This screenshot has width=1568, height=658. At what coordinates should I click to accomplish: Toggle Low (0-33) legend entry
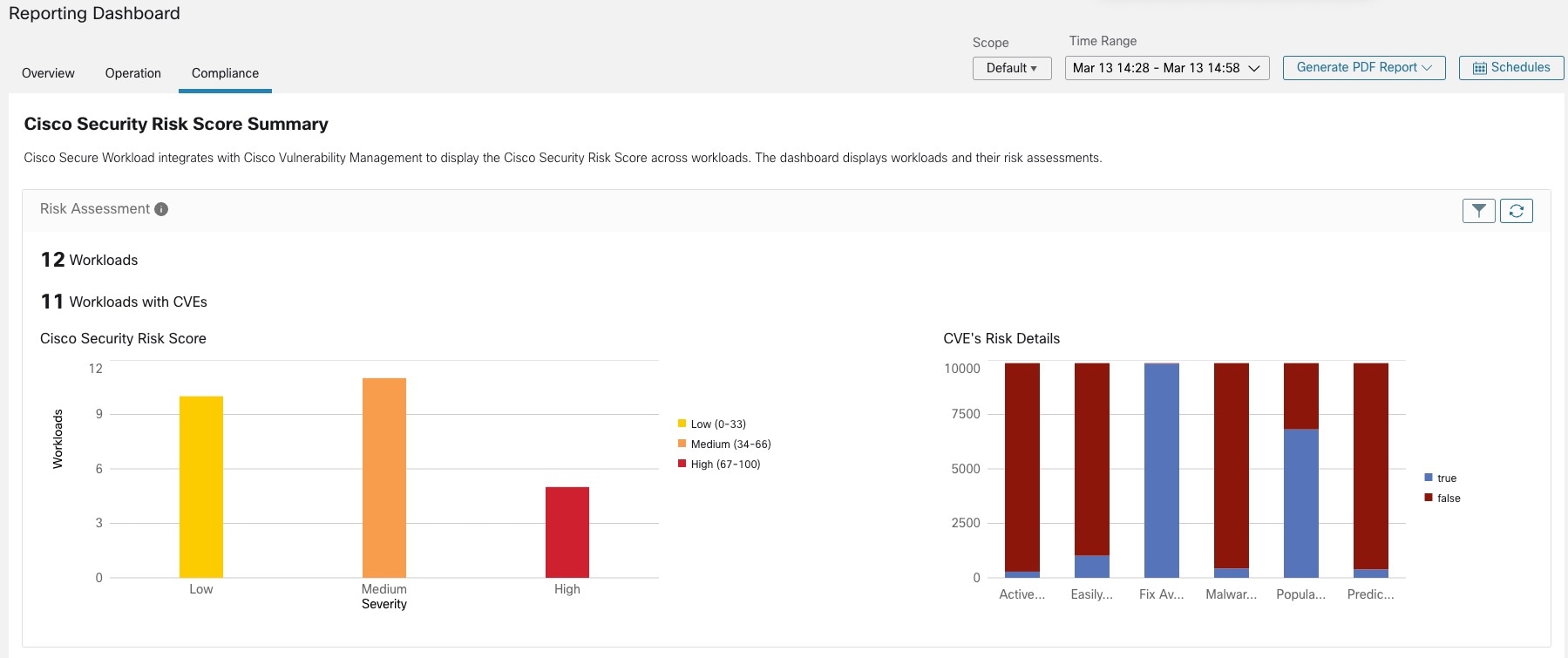712,424
